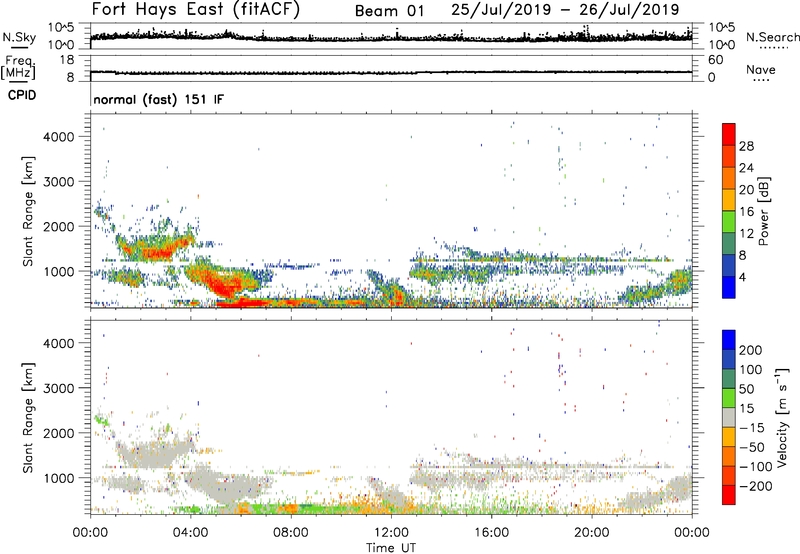The height and width of the screenshot is (554, 800).
Task: Click the sky noise trace in the N.Sky panel
Action: (391, 38)
